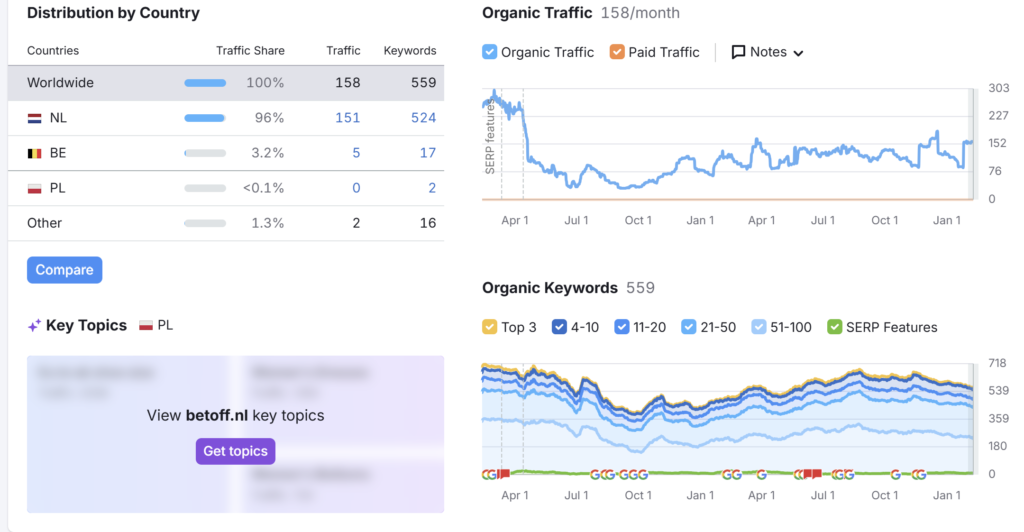Click the Belgium flag in the BE row
Viewport: 1024px width, 532px height.
point(34,153)
